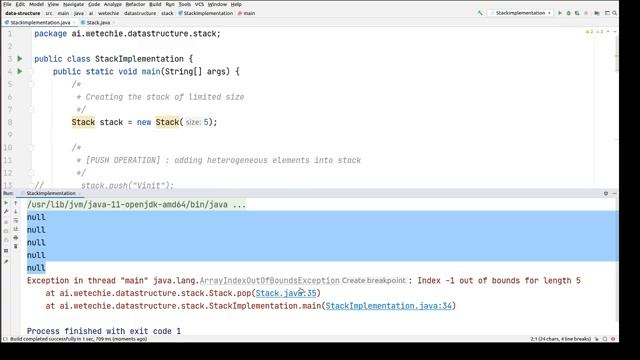Click the Print icon in Run console
Viewport: 640px width, 360px height.
16,238
